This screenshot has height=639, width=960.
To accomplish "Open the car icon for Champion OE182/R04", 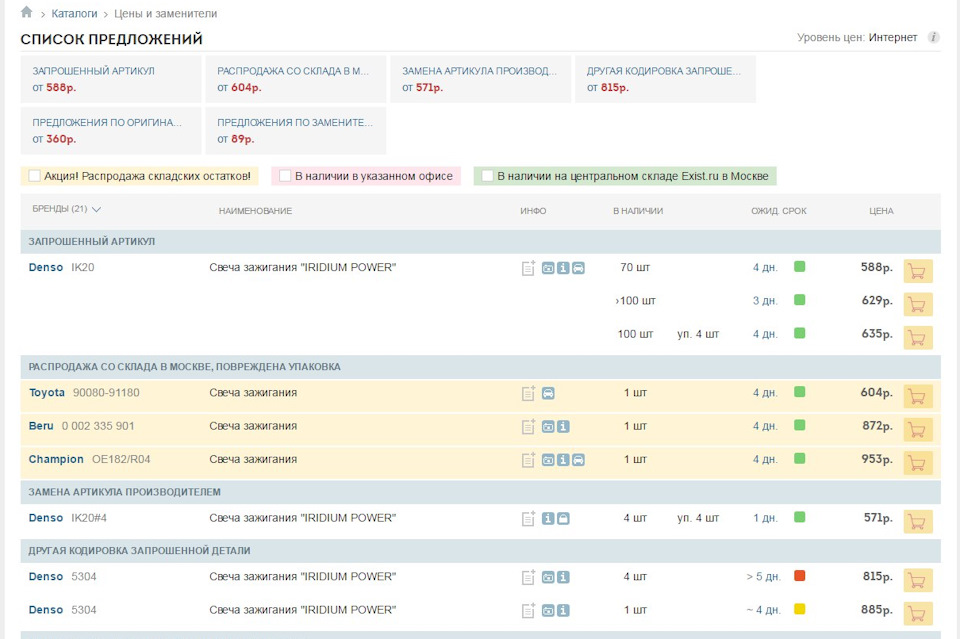I will click(579, 460).
